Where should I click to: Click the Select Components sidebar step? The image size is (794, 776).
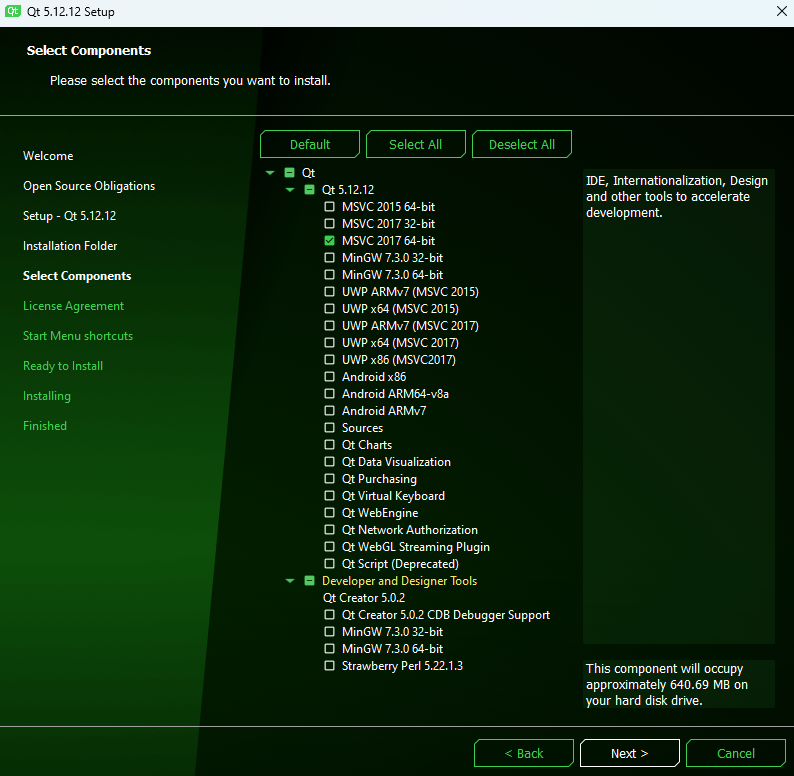(x=77, y=276)
